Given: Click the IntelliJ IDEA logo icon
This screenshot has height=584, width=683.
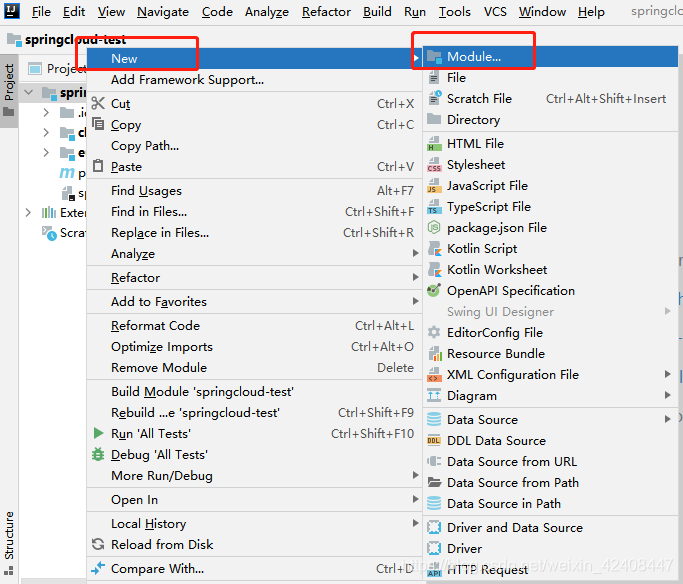Looking at the screenshot, I should click(11, 10).
